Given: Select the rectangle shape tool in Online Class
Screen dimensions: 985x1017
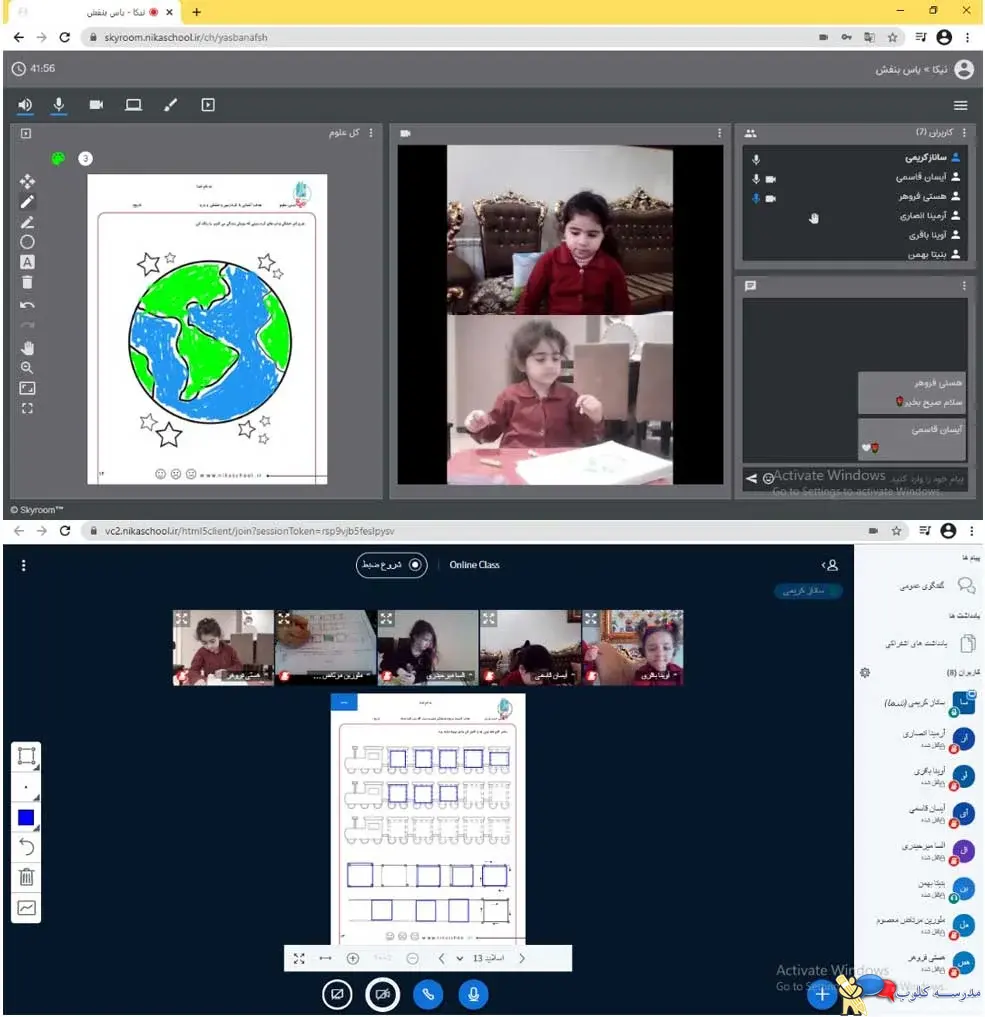Looking at the screenshot, I should pos(27,756).
